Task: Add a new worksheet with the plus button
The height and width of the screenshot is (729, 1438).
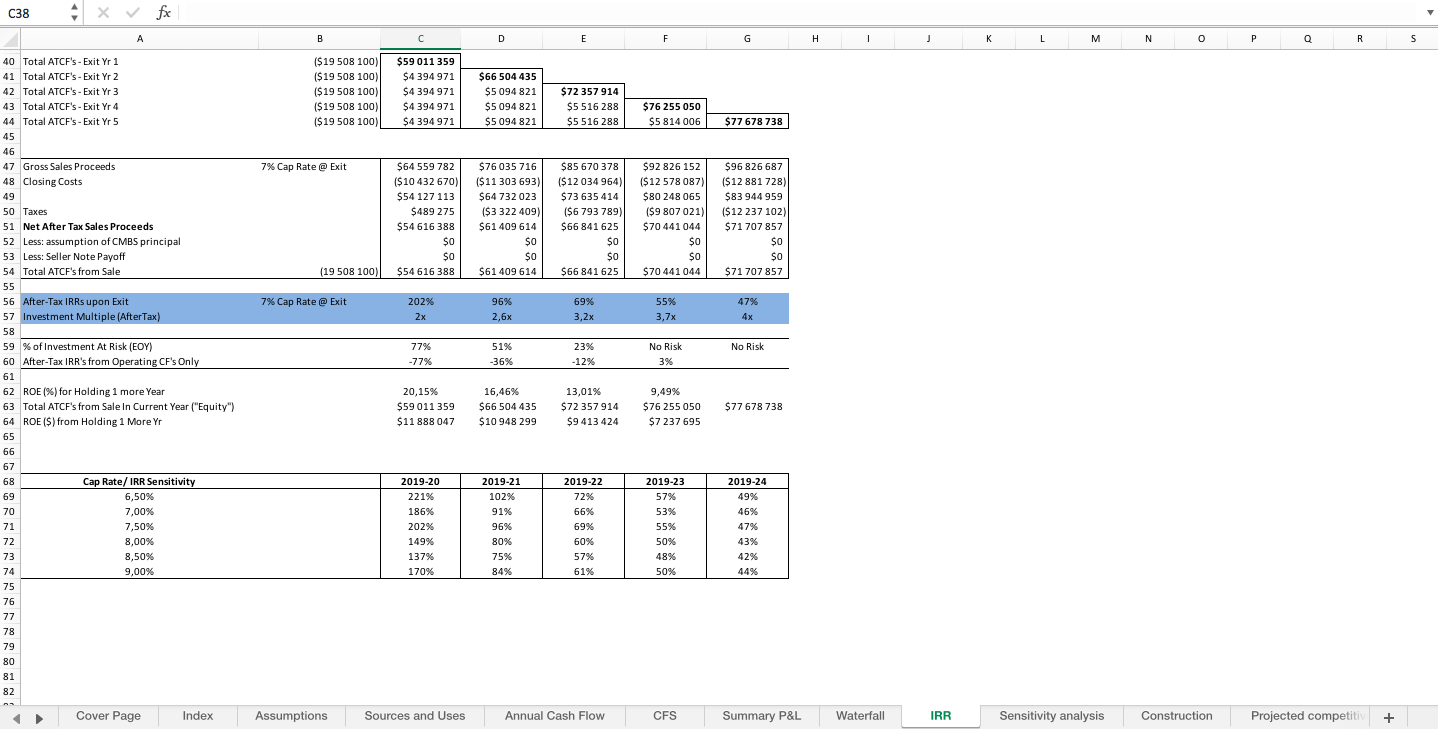Action: 1387,716
